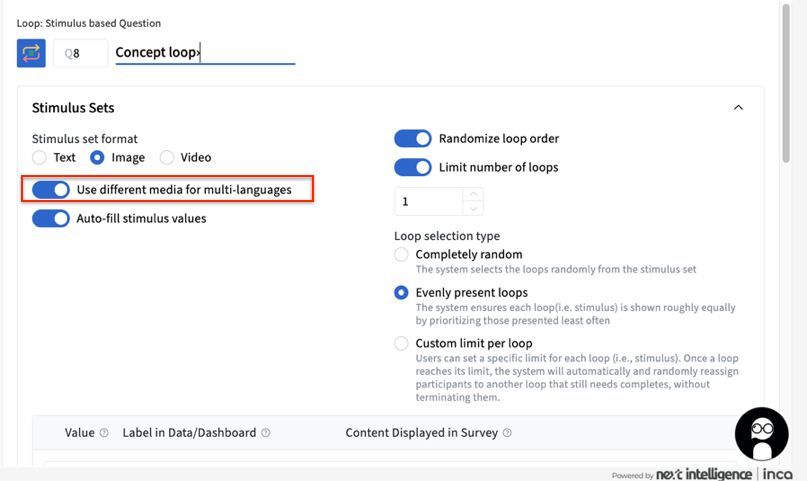
Task: Choose Evenly present loops option
Action: (x=401, y=293)
